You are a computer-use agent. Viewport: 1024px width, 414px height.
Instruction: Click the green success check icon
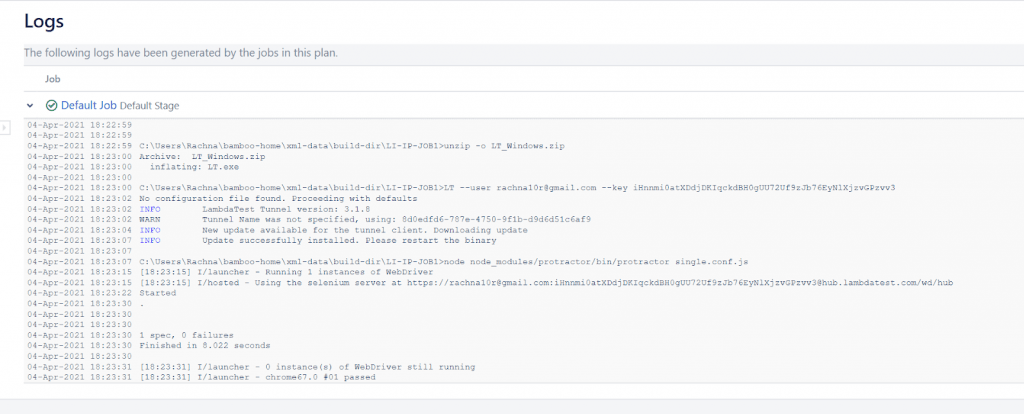(x=52, y=105)
